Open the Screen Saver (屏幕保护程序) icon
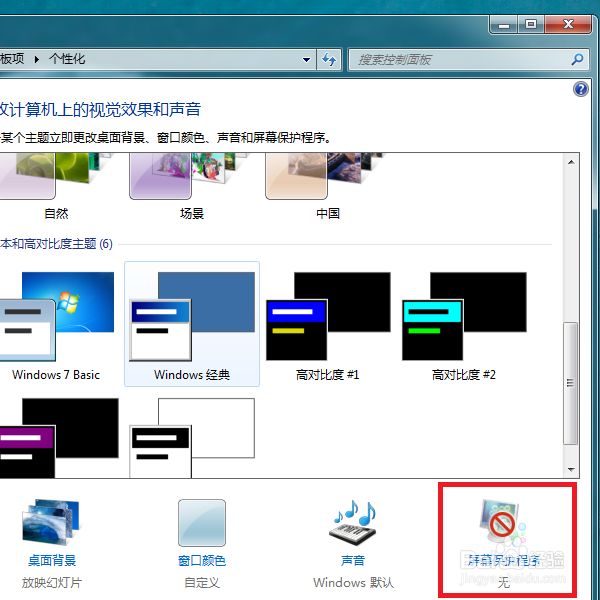Image resolution: width=600 pixels, height=600 pixels. point(503,522)
